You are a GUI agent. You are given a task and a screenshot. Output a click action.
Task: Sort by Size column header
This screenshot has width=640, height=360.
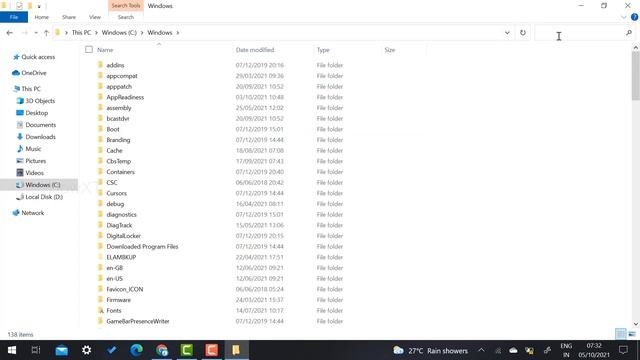tap(389, 50)
